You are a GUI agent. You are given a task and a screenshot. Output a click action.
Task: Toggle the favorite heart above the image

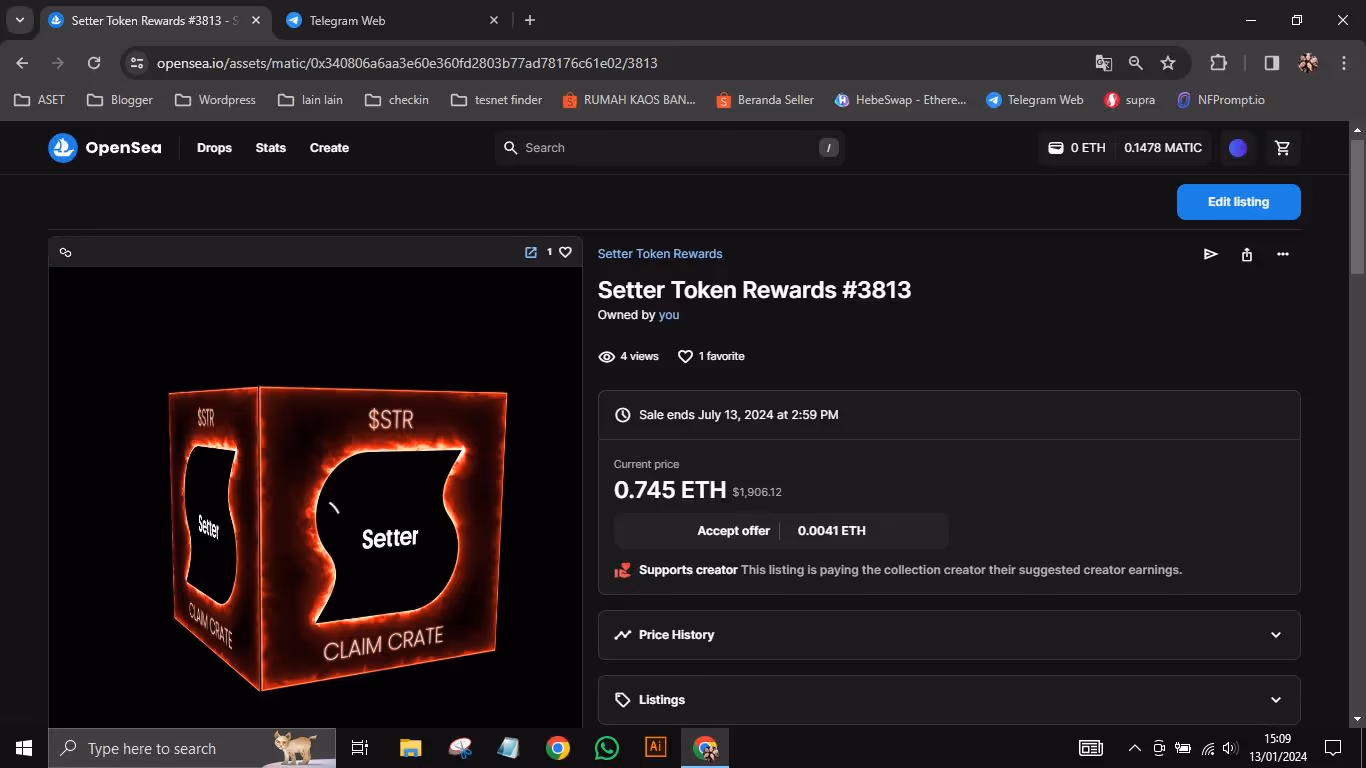pos(565,252)
